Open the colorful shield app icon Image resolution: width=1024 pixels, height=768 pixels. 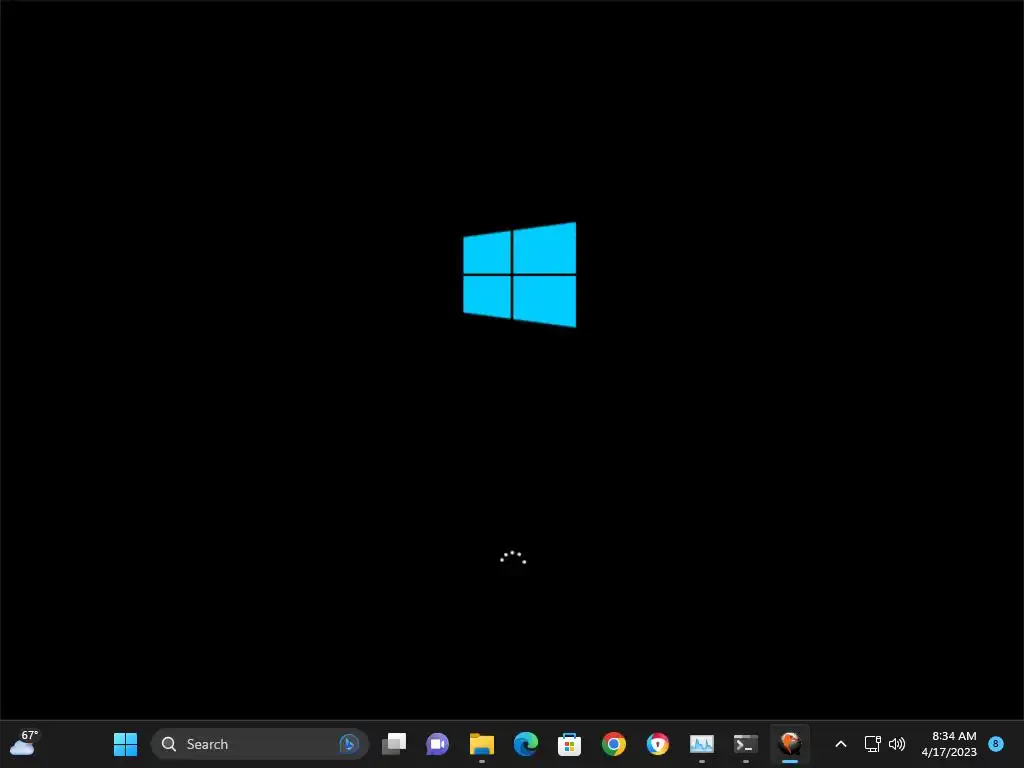coord(658,744)
